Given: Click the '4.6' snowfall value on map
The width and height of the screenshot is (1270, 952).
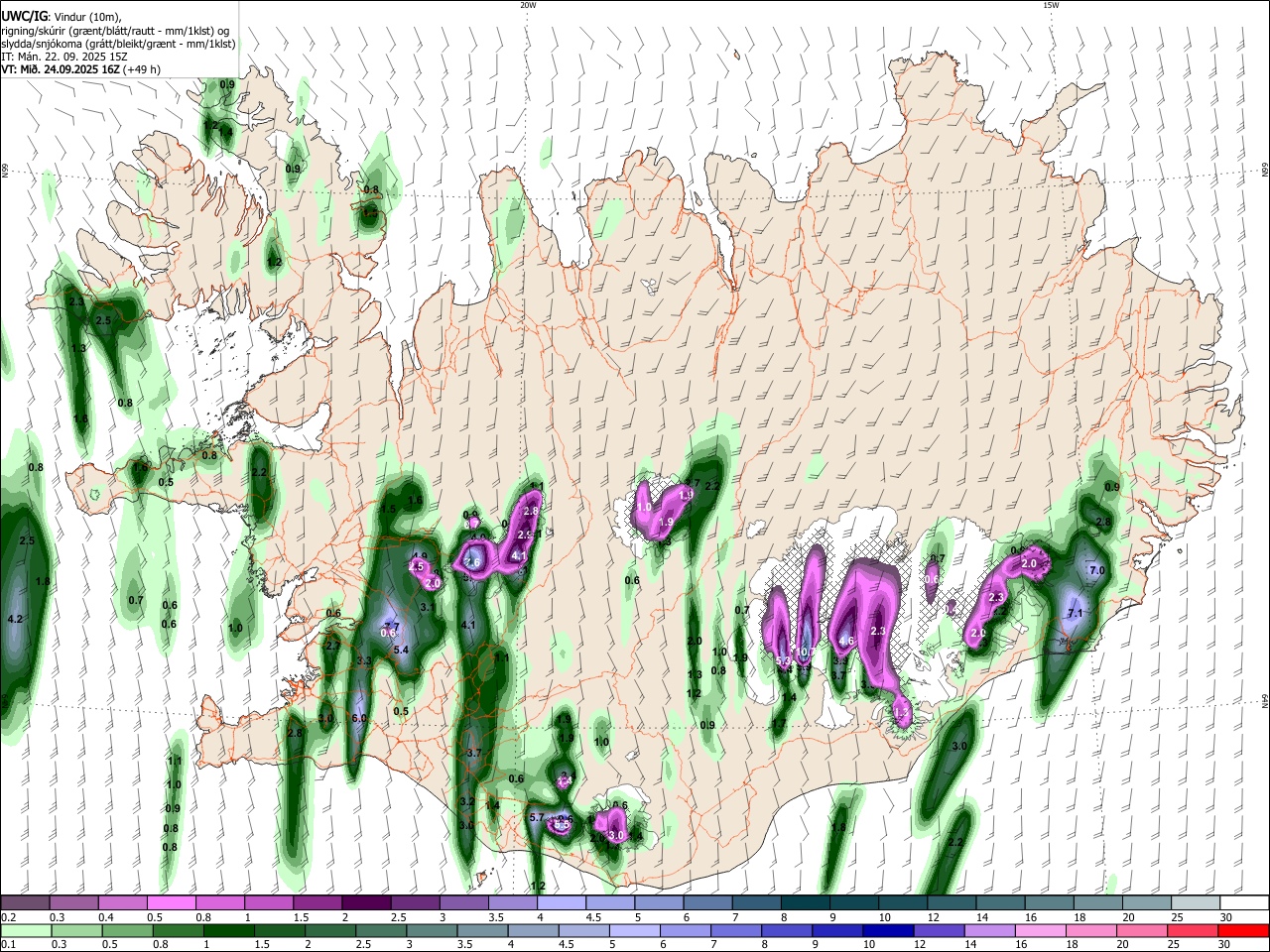Looking at the screenshot, I should point(846,642).
